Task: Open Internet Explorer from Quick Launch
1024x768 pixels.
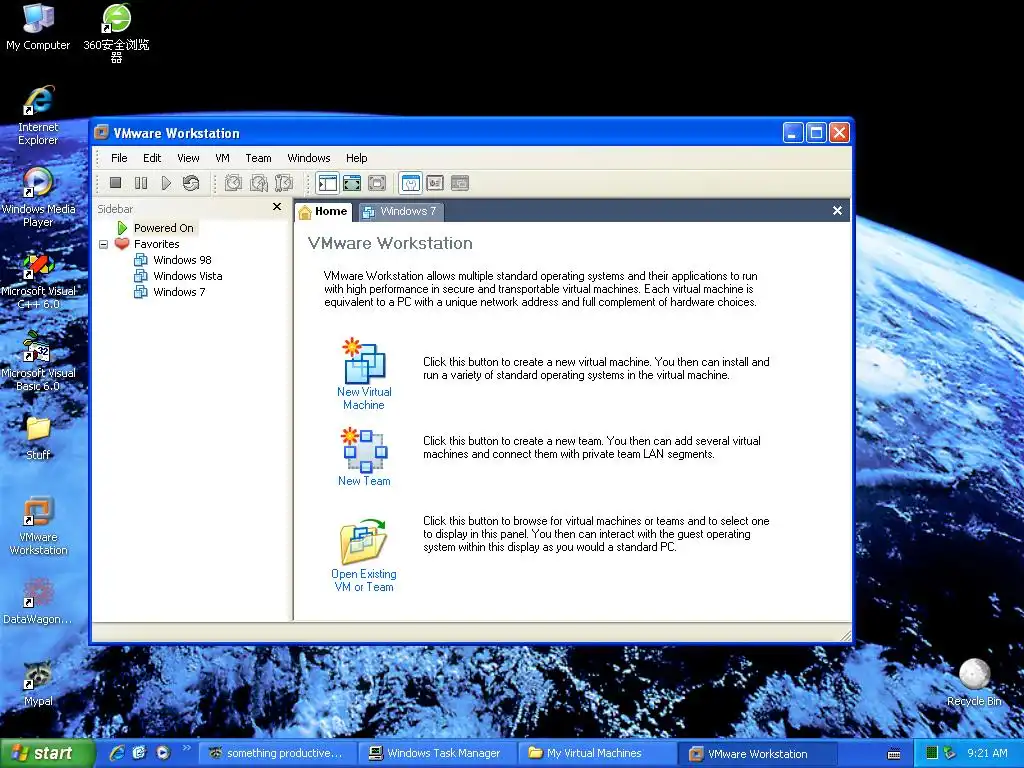Action: (x=117, y=753)
